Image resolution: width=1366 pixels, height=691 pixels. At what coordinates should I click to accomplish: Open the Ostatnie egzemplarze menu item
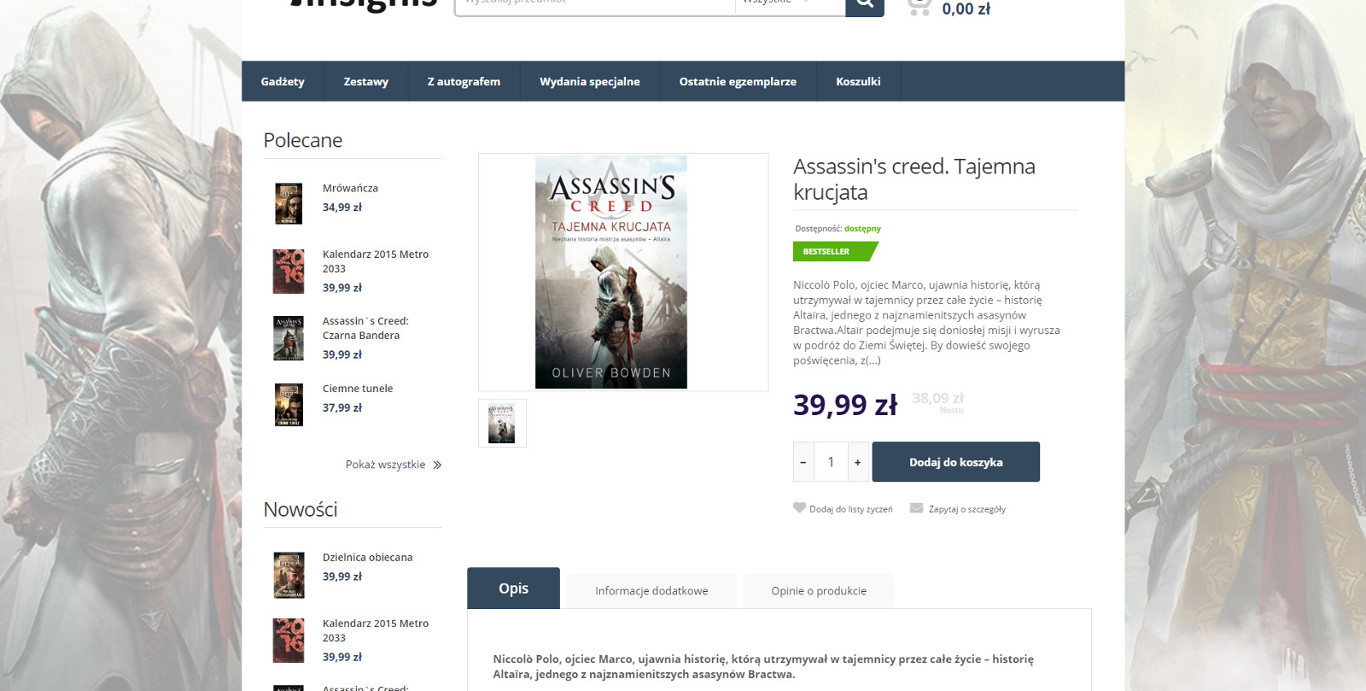(x=738, y=82)
